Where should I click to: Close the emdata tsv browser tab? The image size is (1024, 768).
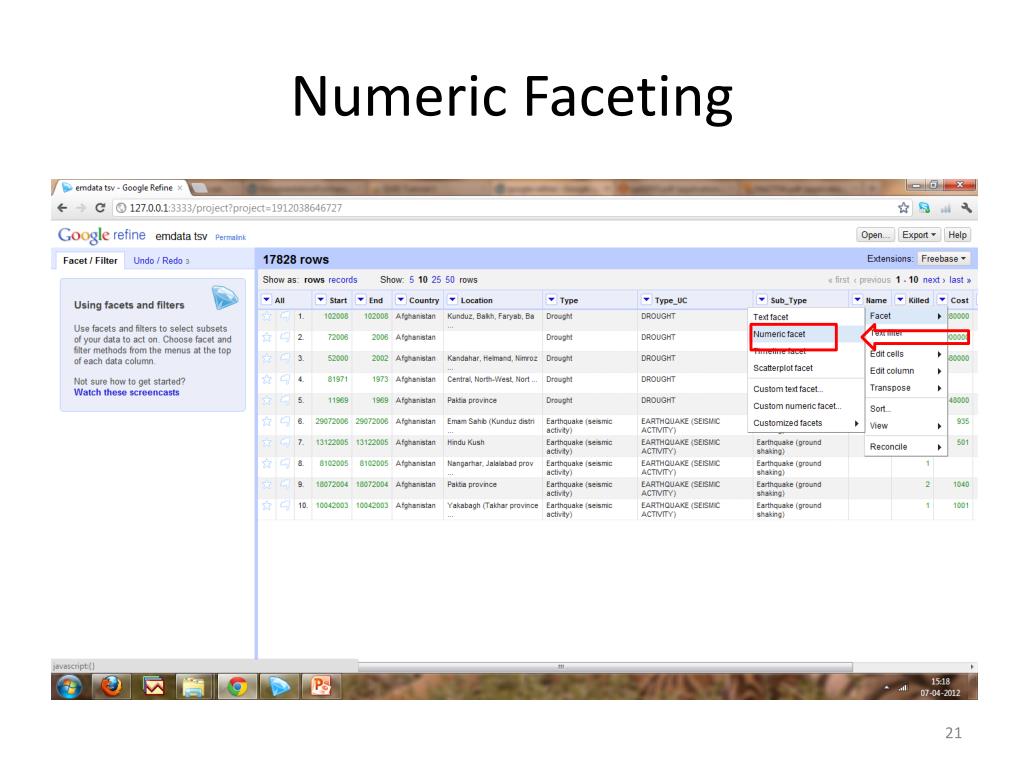(180, 188)
